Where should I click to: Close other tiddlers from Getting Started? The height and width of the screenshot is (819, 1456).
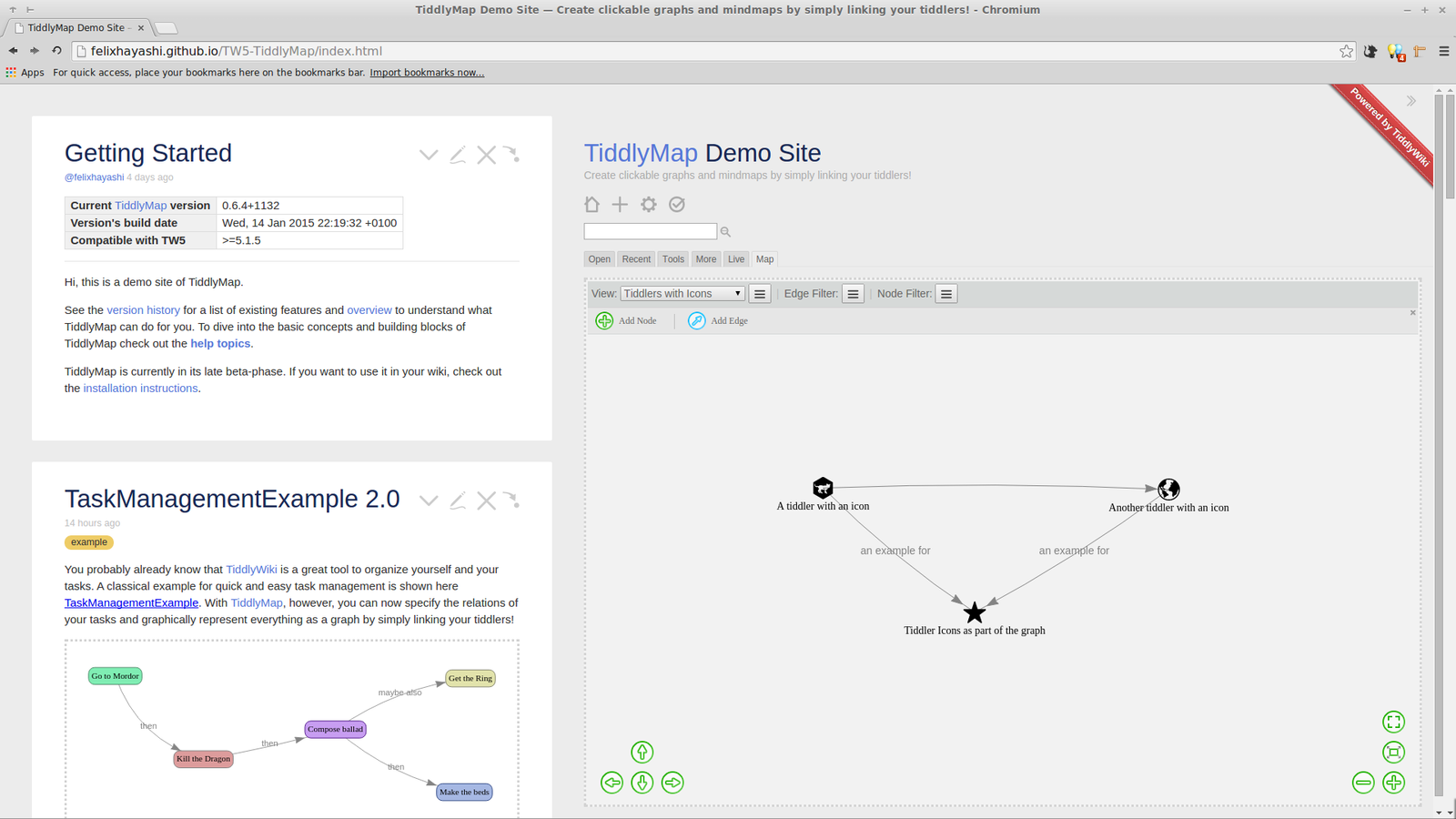(x=511, y=155)
